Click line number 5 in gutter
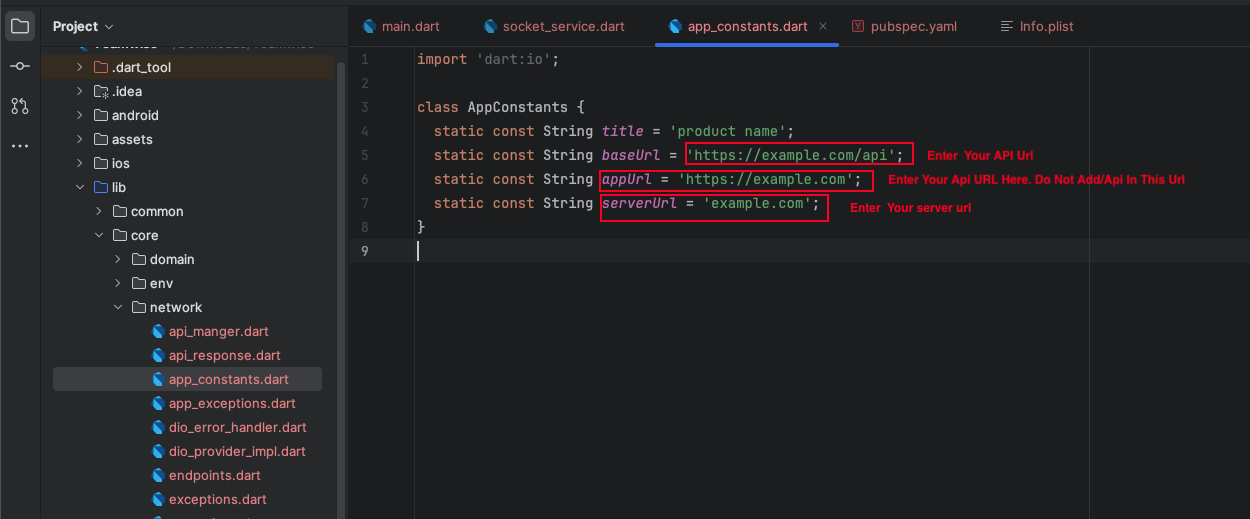 pos(365,155)
